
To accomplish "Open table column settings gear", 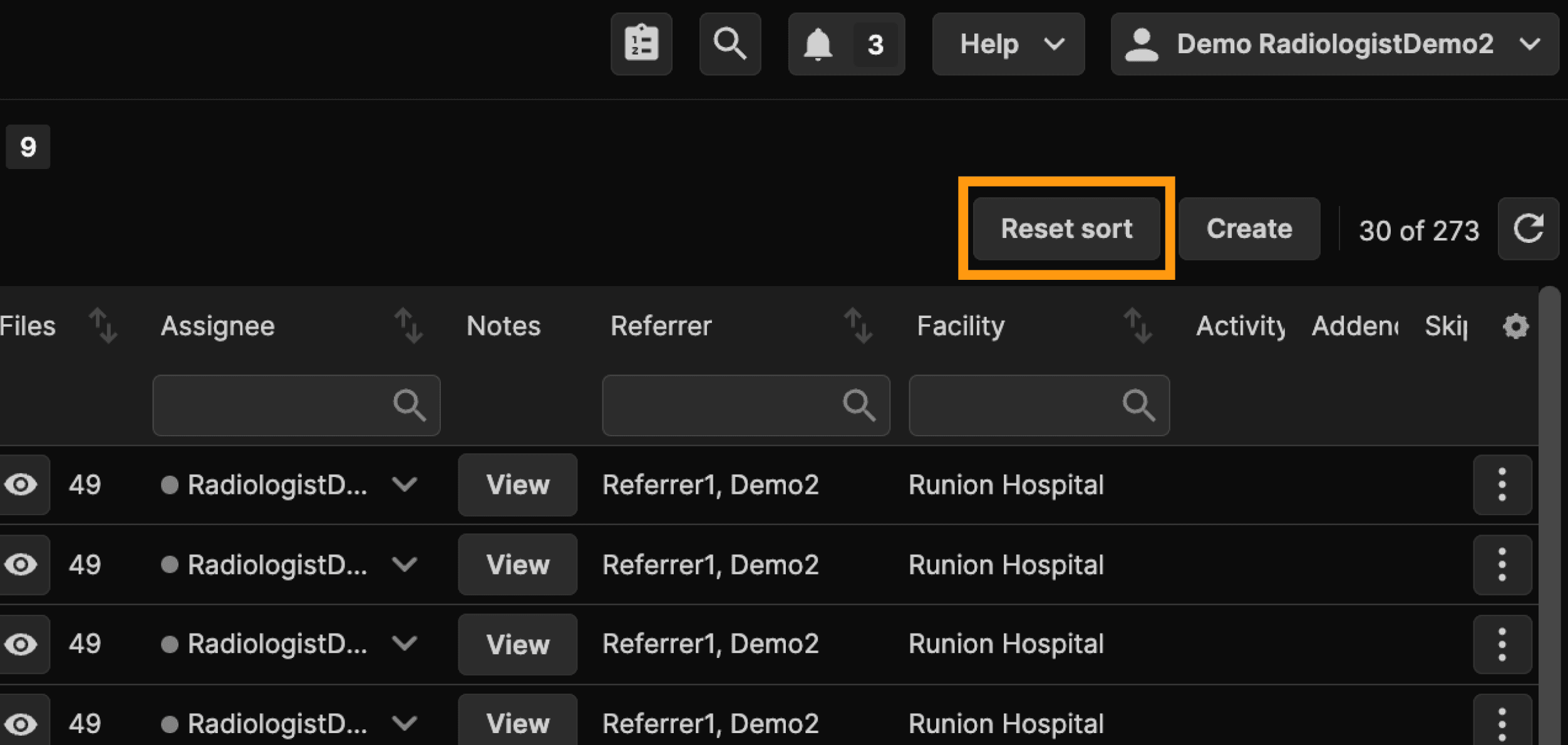I will 1515,326.
